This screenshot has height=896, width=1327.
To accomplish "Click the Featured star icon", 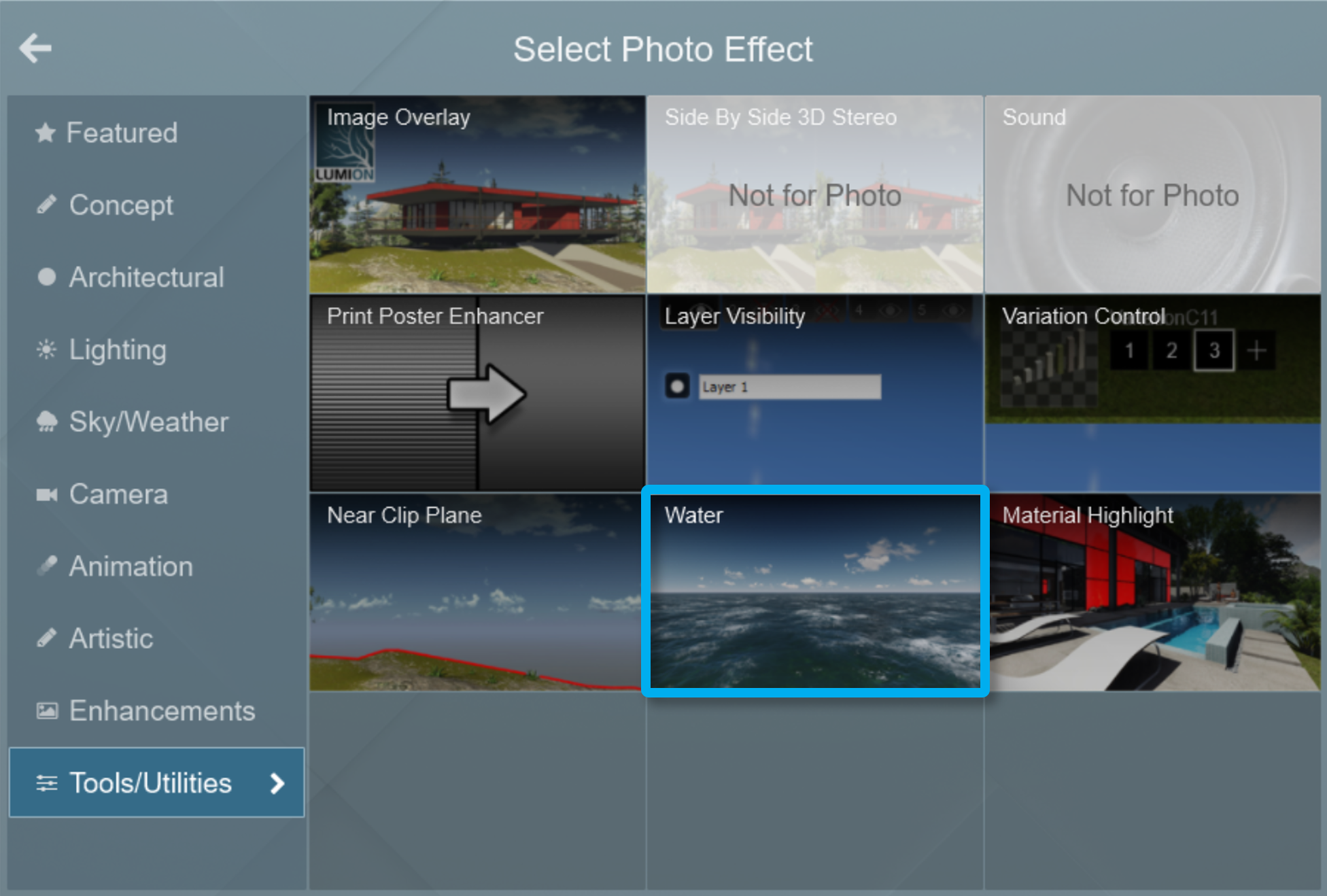I will tap(46, 133).
